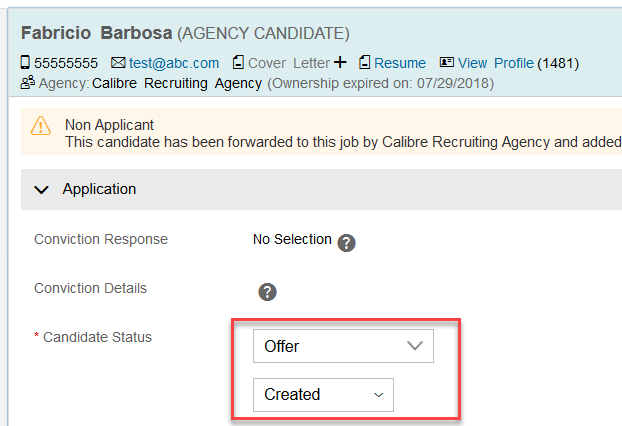Click the phone icon beside 55555555
The image size is (622, 426).
click(x=25, y=63)
